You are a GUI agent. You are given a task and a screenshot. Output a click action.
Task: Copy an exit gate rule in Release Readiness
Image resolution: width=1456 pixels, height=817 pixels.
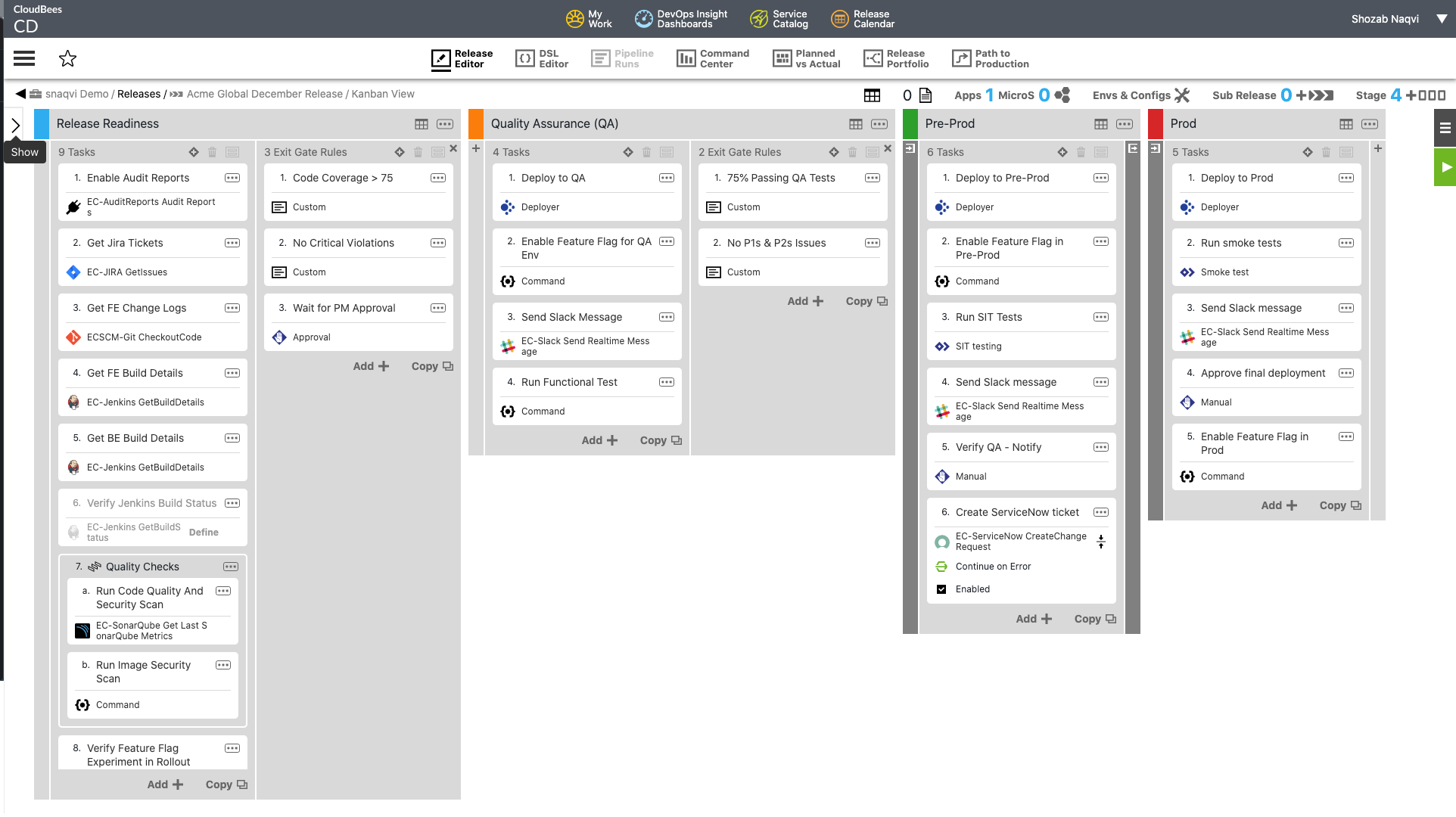click(432, 366)
